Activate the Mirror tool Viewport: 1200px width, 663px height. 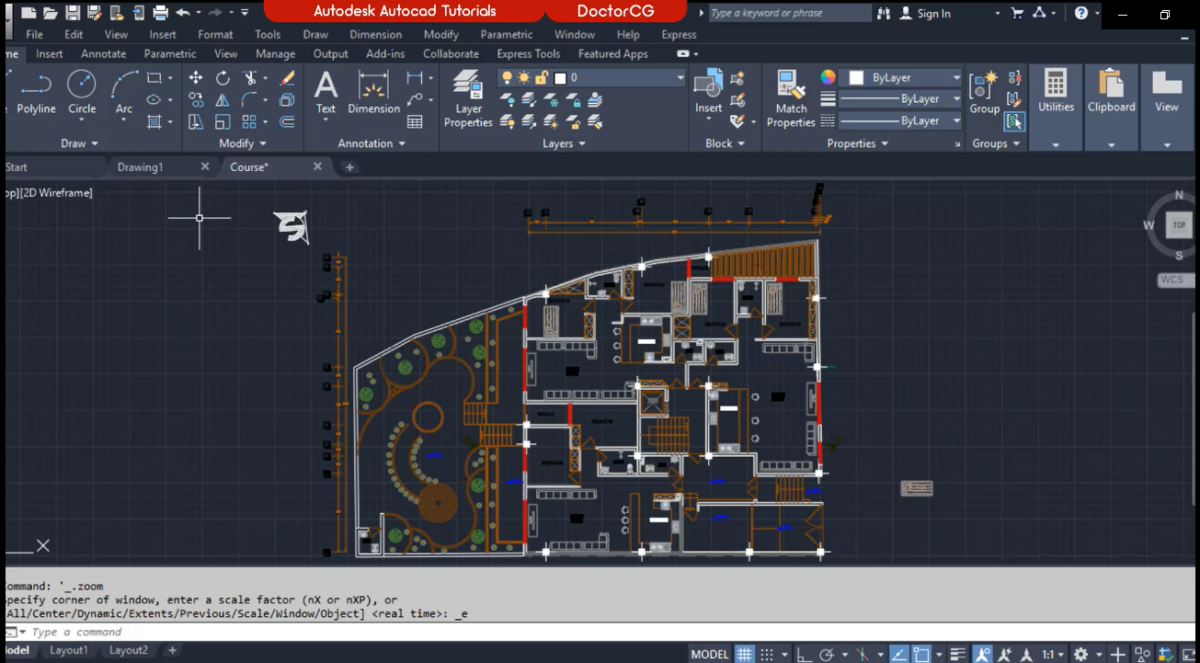(222, 100)
